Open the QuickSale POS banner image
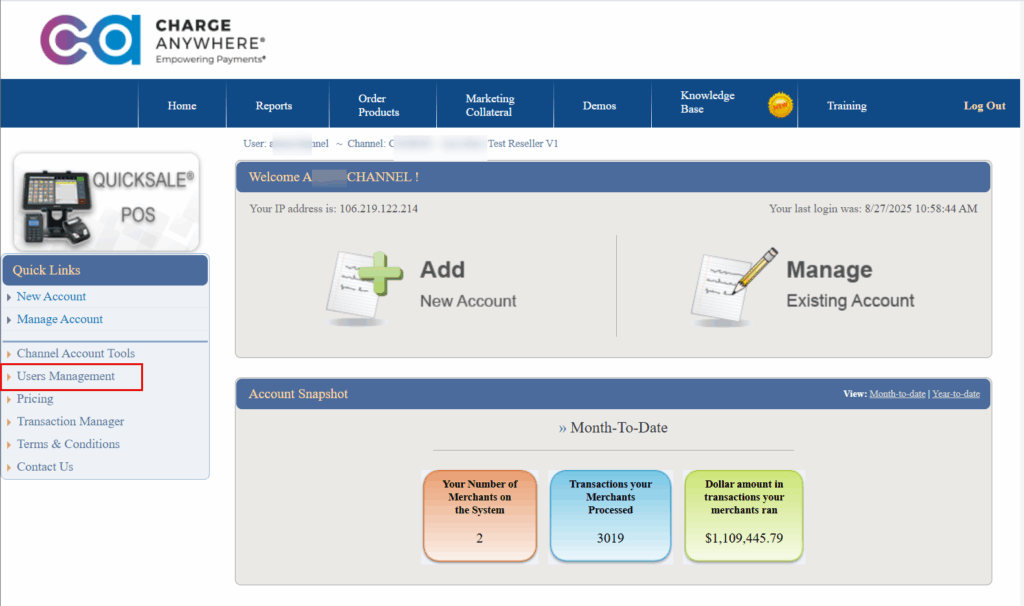Image resolution: width=1024 pixels, height=606 pixels. click(106, 201)
